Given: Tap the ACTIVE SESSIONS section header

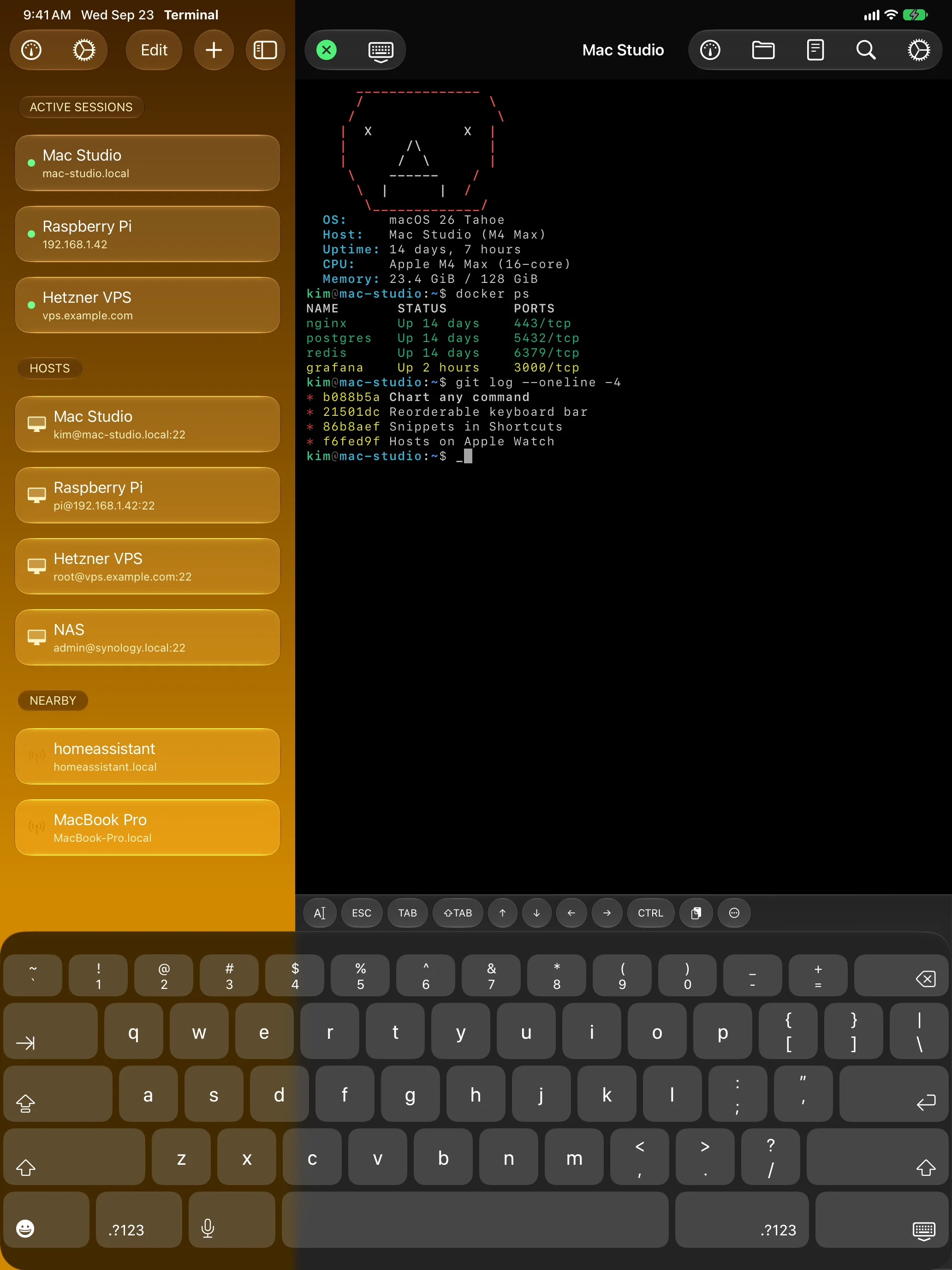Looking at the screenshot, I should tap(81, 108).
